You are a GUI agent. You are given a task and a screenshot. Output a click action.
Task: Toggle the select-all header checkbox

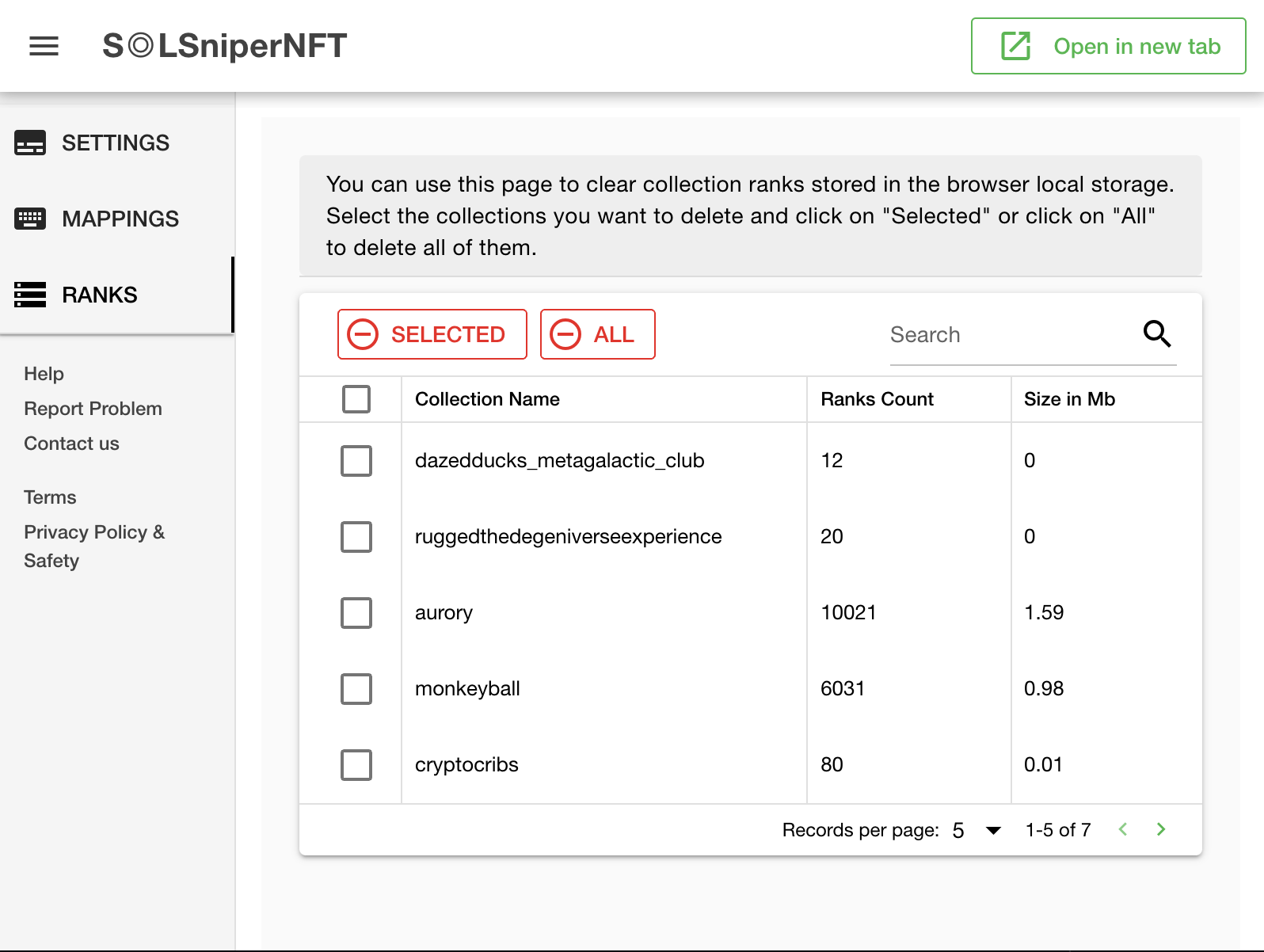tap(356, 399)
